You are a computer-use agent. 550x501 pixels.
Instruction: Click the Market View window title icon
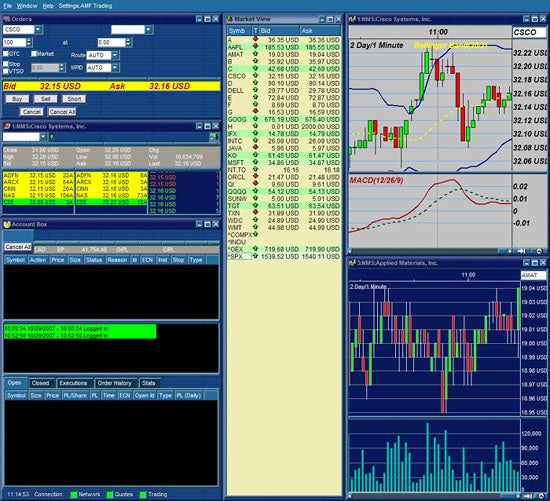pos(230,19)
